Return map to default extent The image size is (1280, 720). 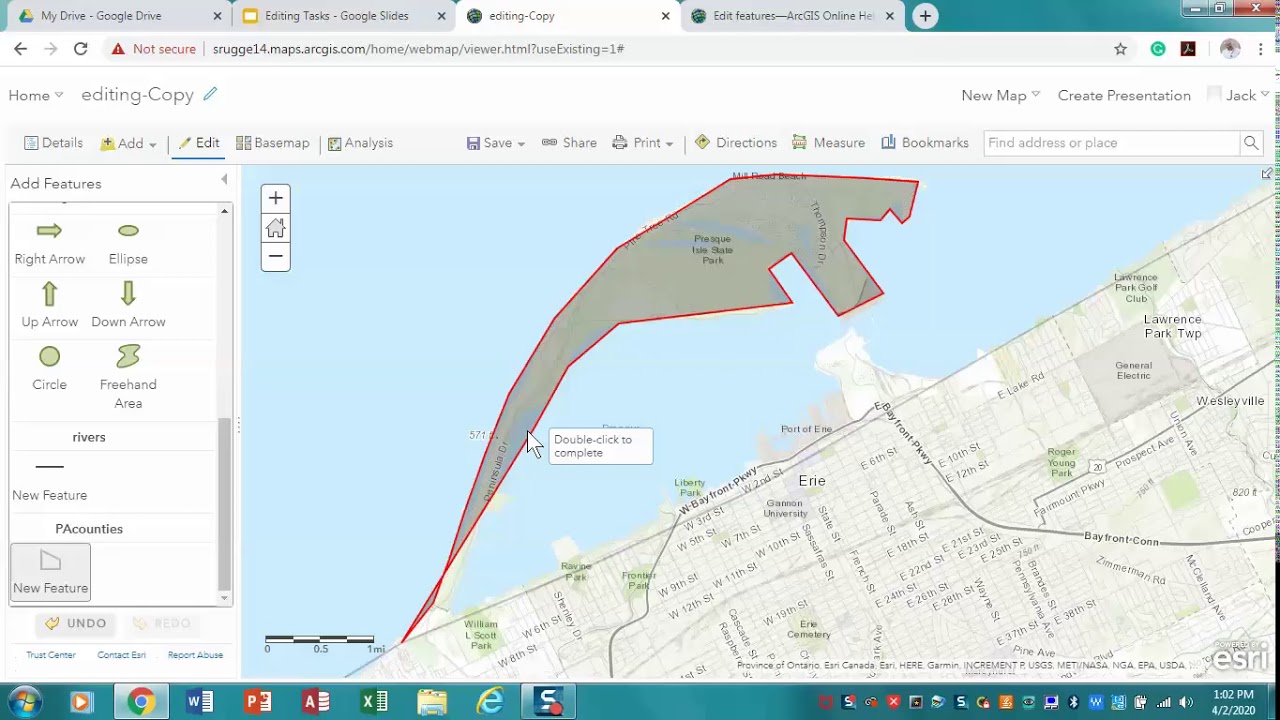tap(276, 228)
